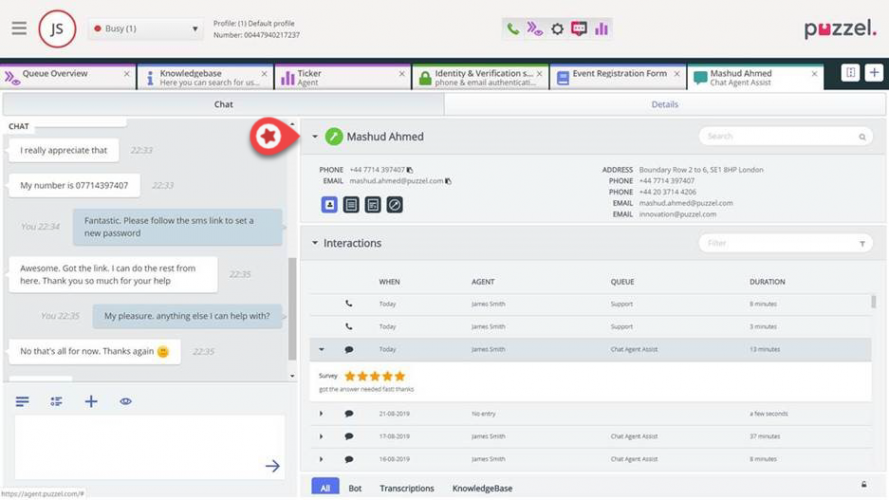
Task: Click the red chat bubble icon
Action: coord(579,29)
